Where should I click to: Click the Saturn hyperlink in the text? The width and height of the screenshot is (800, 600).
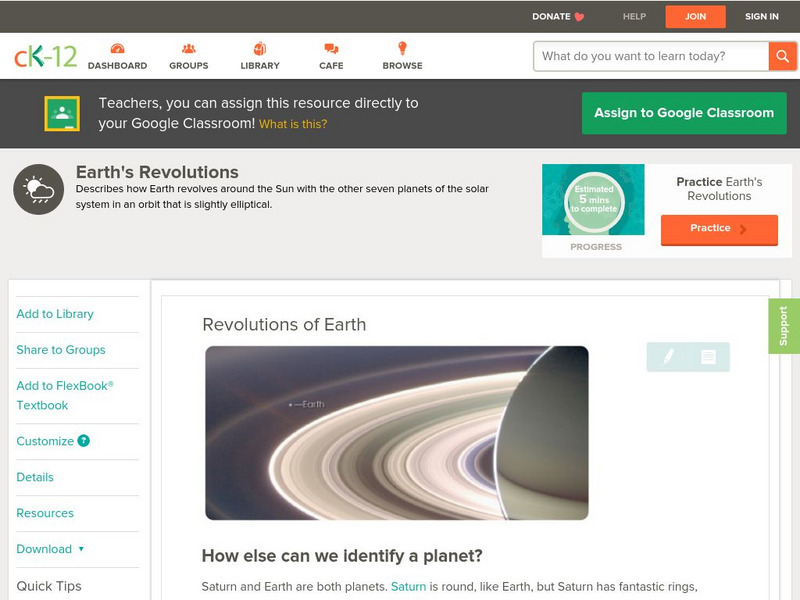[408, 587]
